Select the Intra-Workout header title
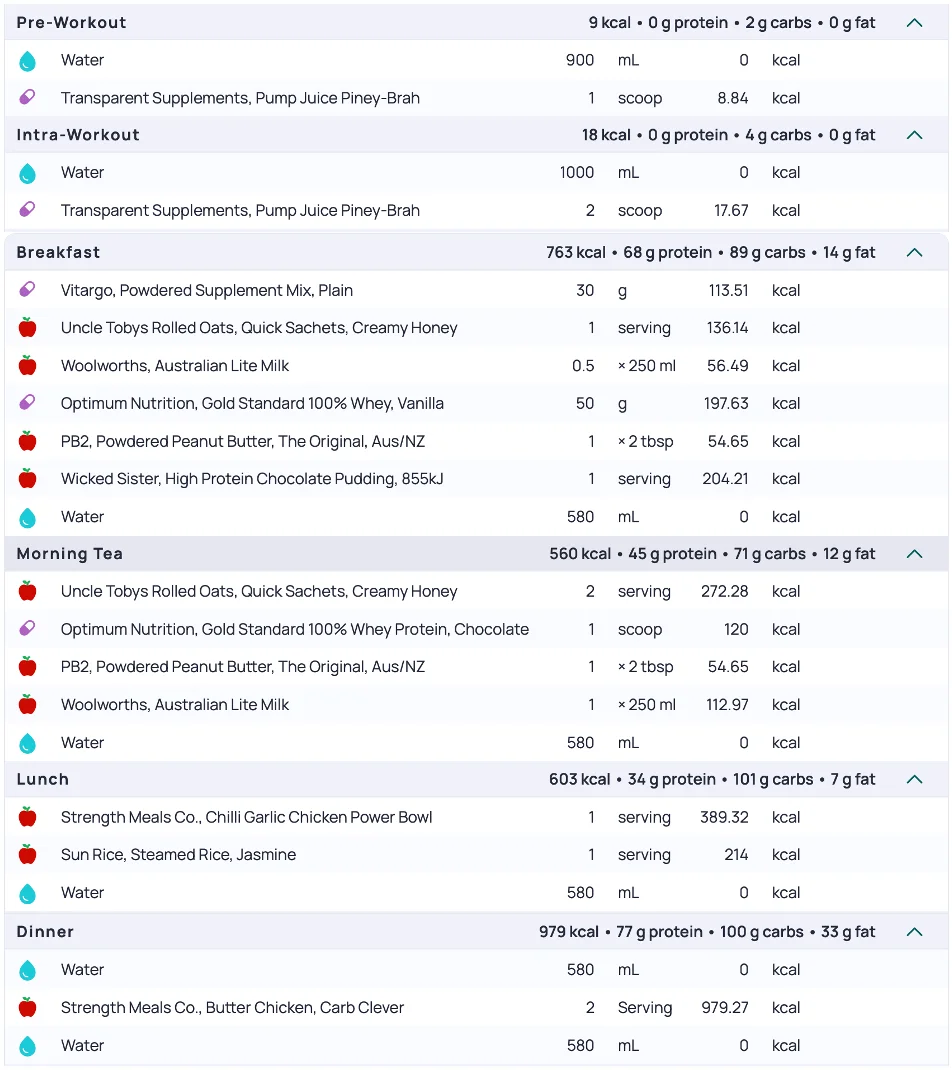 click(78, 135)
